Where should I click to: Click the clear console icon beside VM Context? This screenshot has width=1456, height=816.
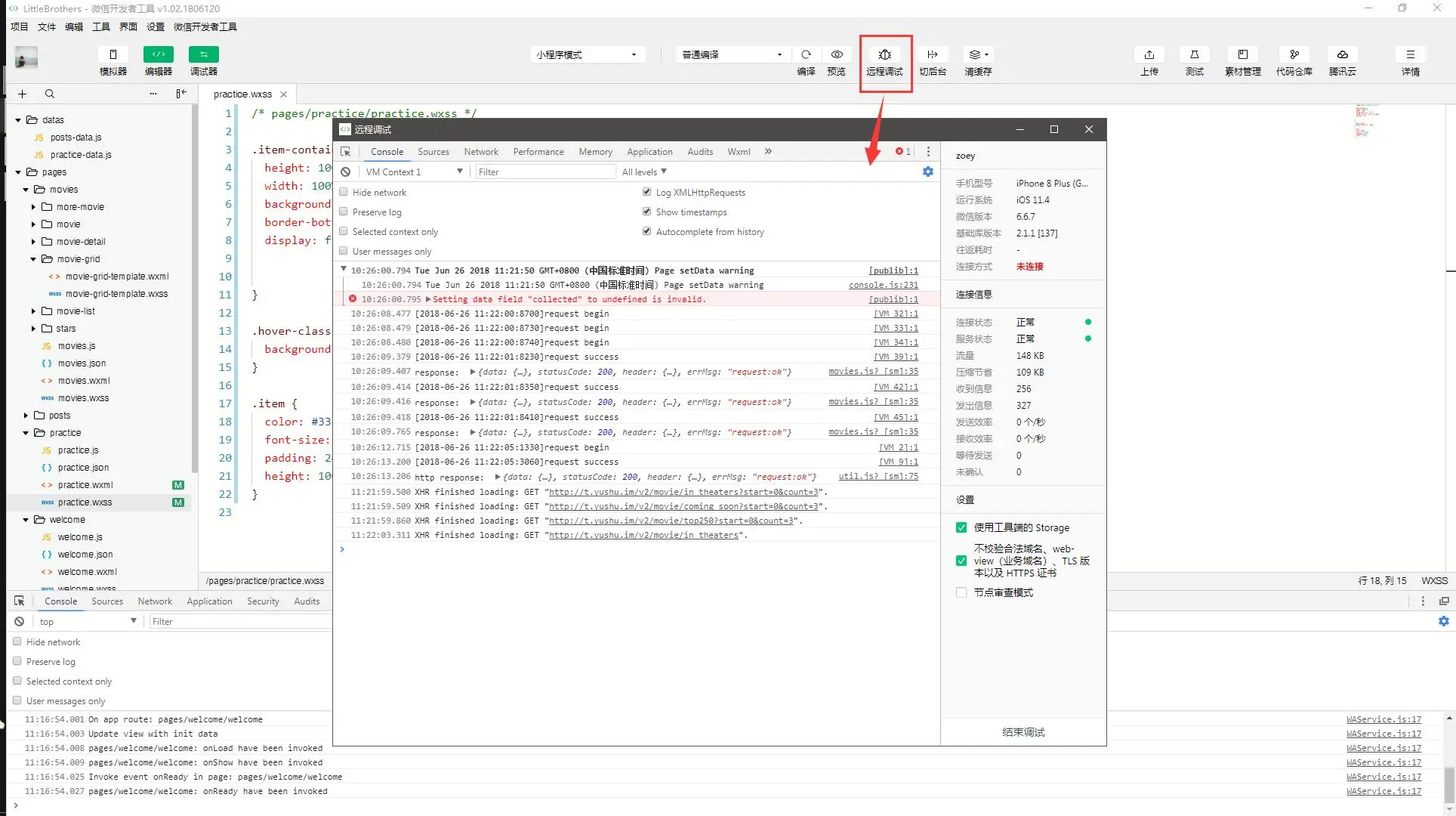(345, 172)
